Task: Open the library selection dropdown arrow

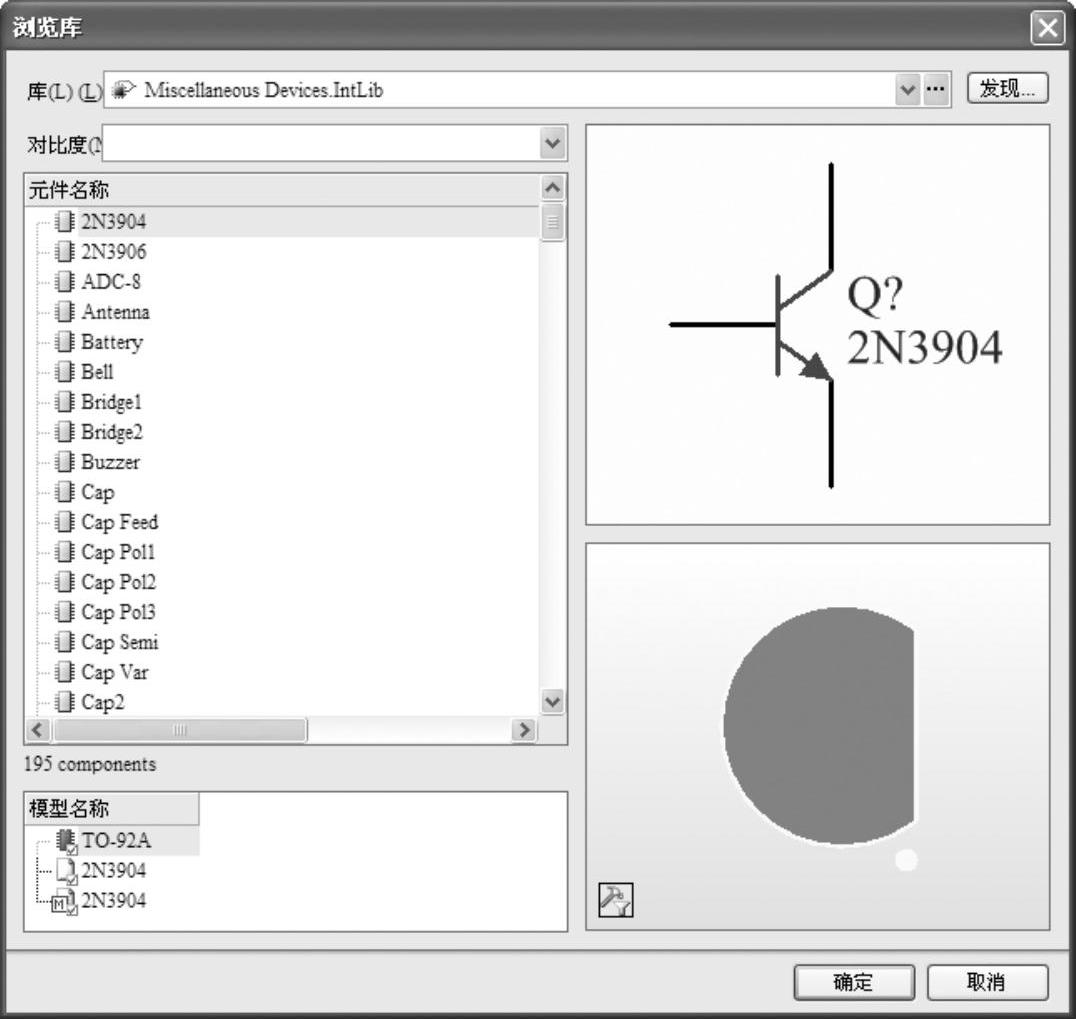Action: click(907, 90)
